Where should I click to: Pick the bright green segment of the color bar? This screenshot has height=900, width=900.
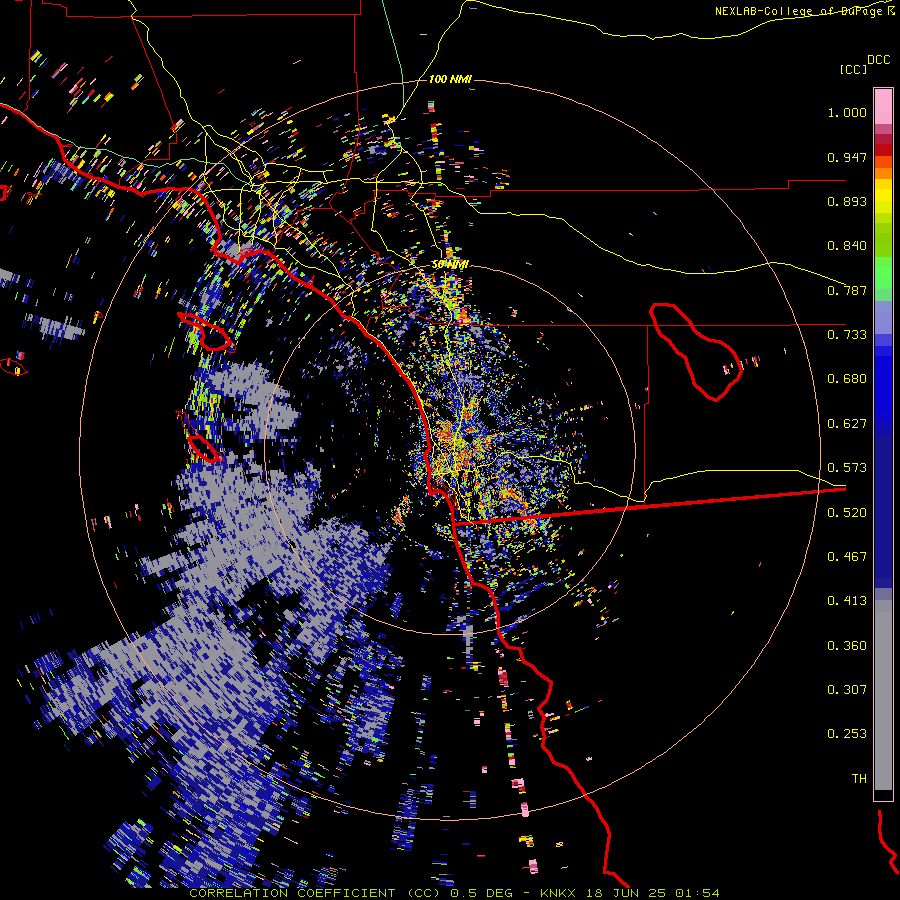point(883,273)
